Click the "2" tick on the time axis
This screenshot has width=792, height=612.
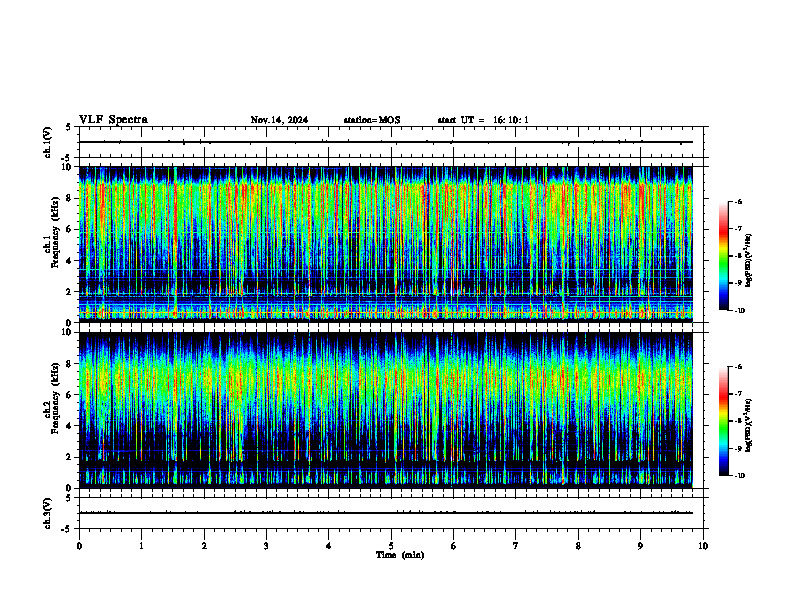pos(204,546)
